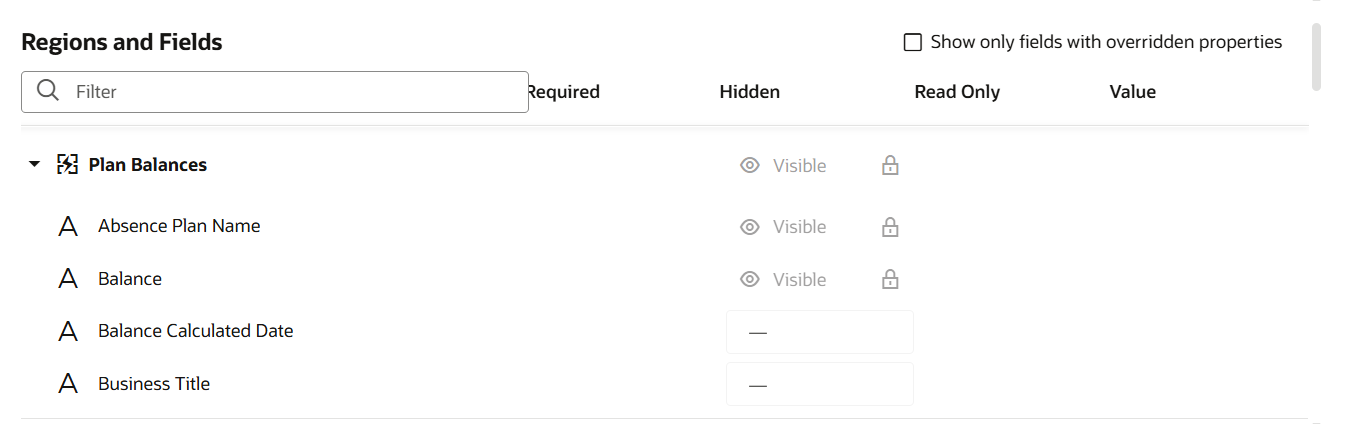The image size is (1350, 424).
Task: Click the vertical scrollbar thumb
Action: click(1317, 56)
